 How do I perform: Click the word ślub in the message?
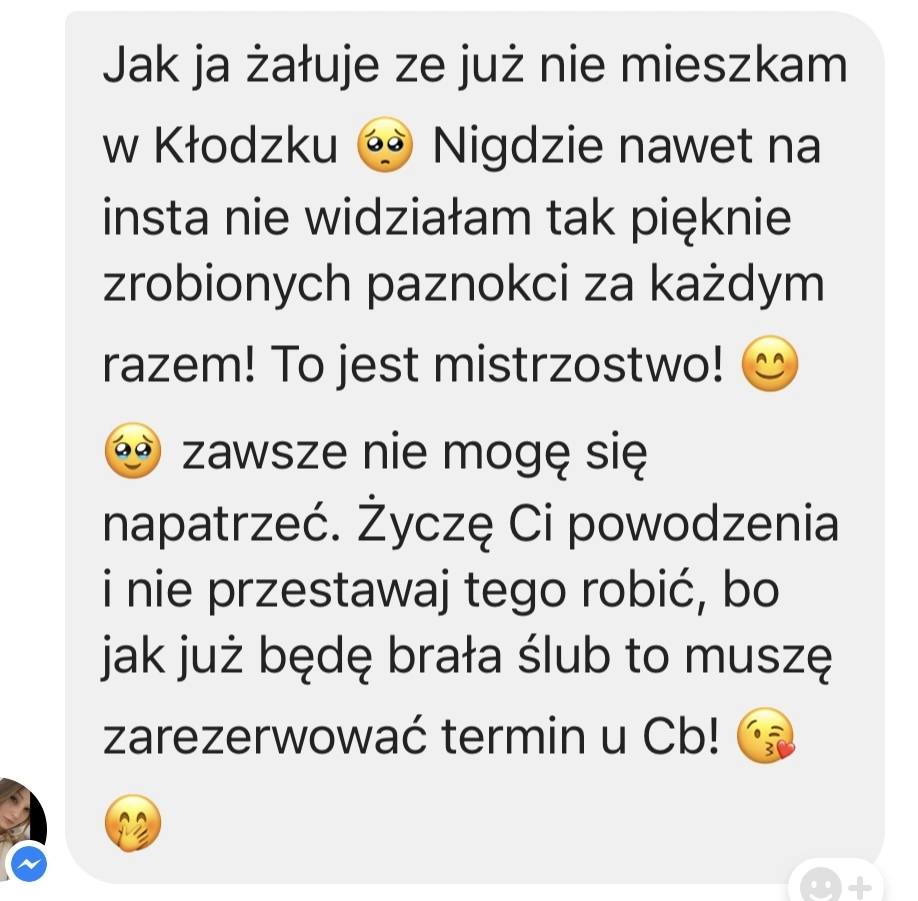coord(564,654)
